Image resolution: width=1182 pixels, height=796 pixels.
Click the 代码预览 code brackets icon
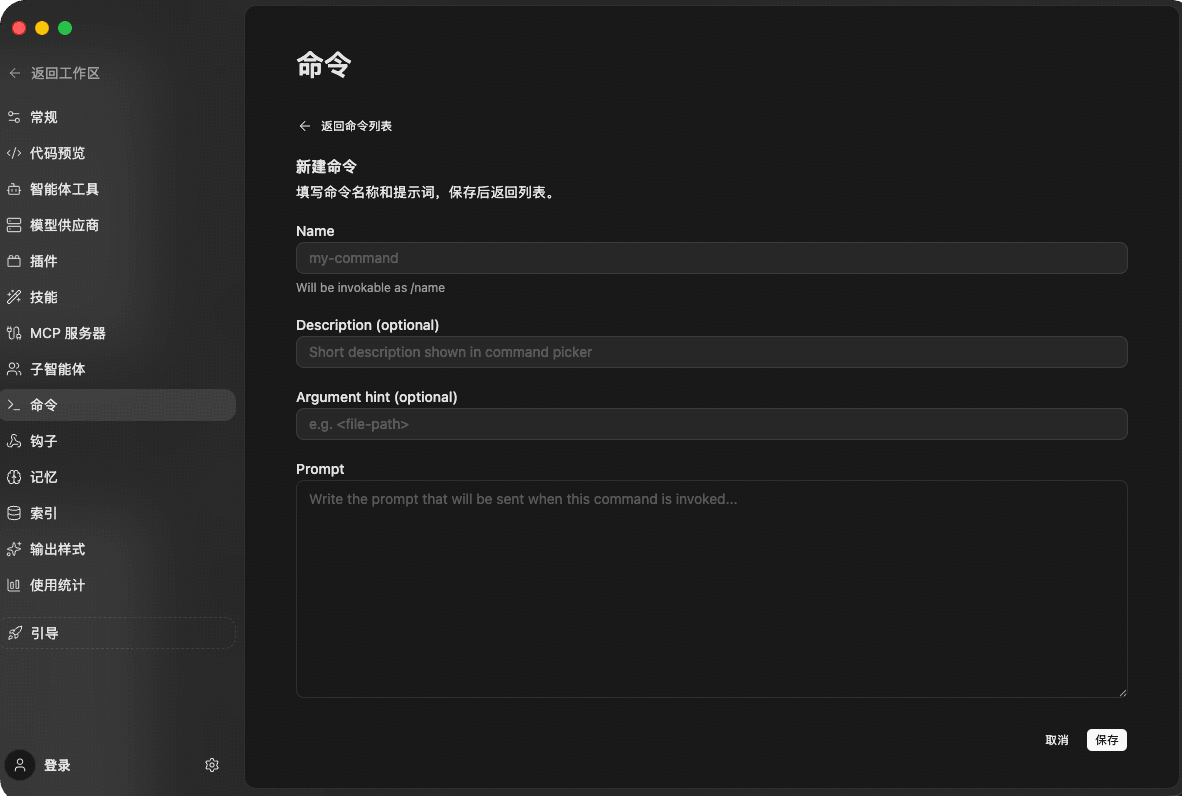pos(14,153)
